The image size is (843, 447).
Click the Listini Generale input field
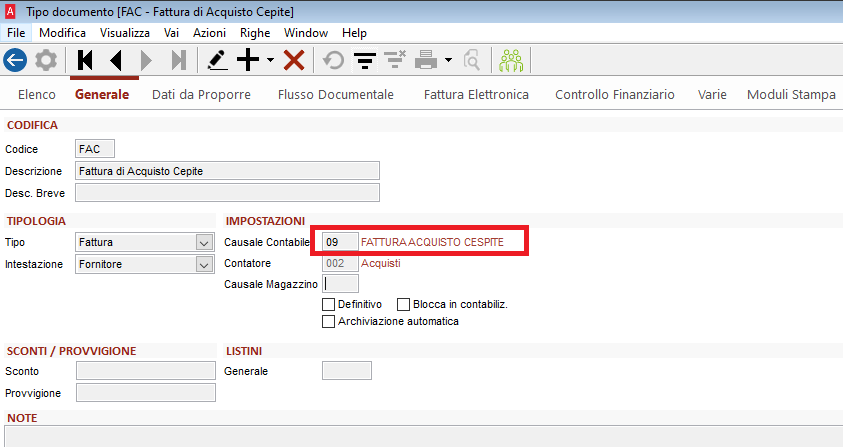(x=347, y=371)
